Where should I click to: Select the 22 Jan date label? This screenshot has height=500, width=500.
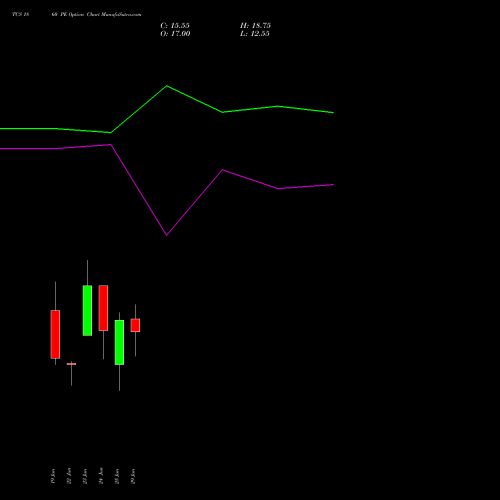tap(69, 476)
